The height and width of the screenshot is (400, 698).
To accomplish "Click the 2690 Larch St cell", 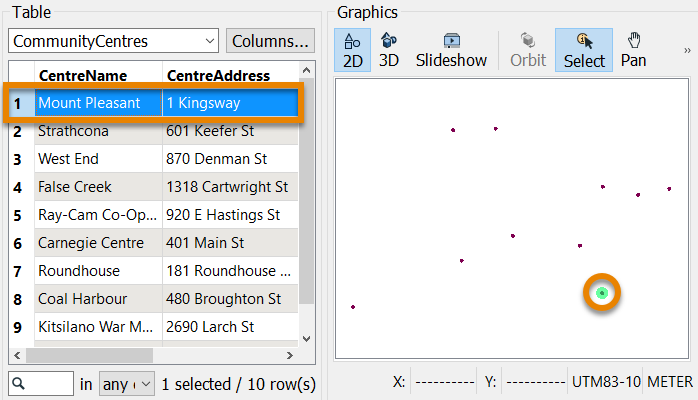I will coord(230,327).
